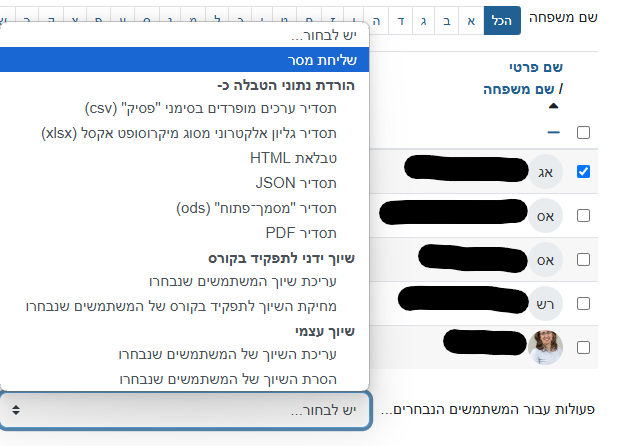Check the checkbox for user רש
Viewport: 629px width, 446px height.
point(584,303)
